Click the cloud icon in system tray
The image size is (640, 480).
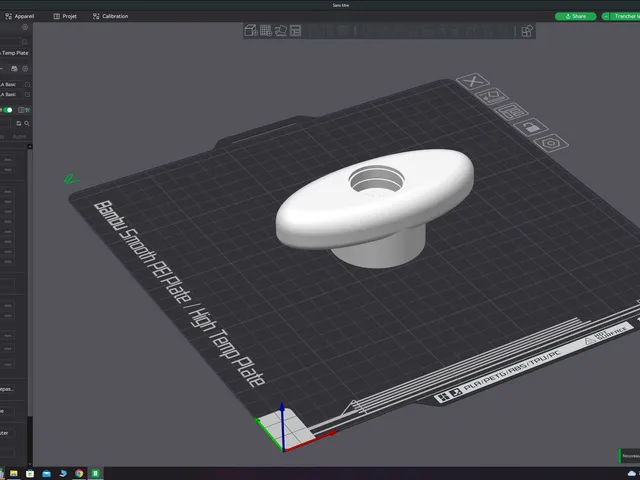(x=632, y=474)
